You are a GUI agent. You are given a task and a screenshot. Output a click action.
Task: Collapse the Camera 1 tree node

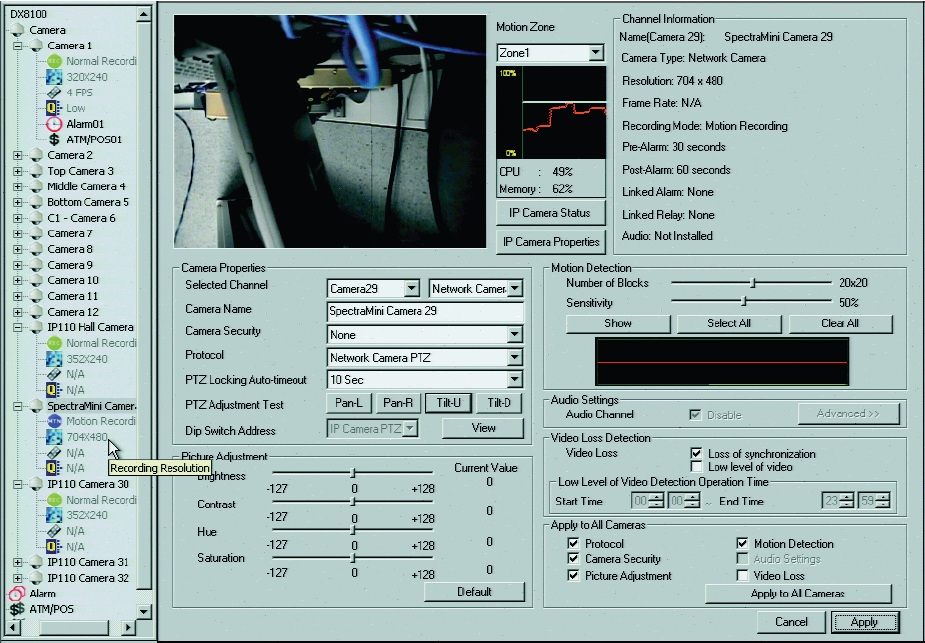pos(18,45)
